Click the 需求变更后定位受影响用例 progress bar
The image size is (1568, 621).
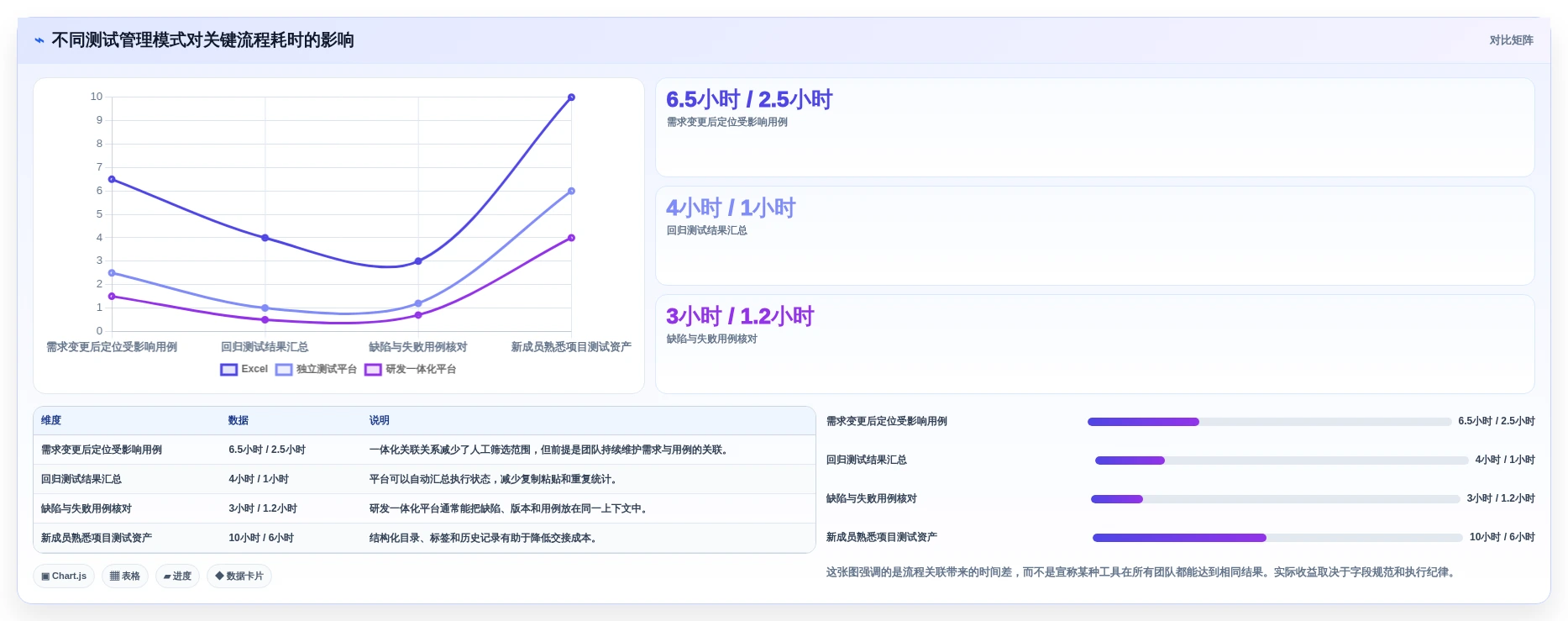click(x=1269, y=422)
